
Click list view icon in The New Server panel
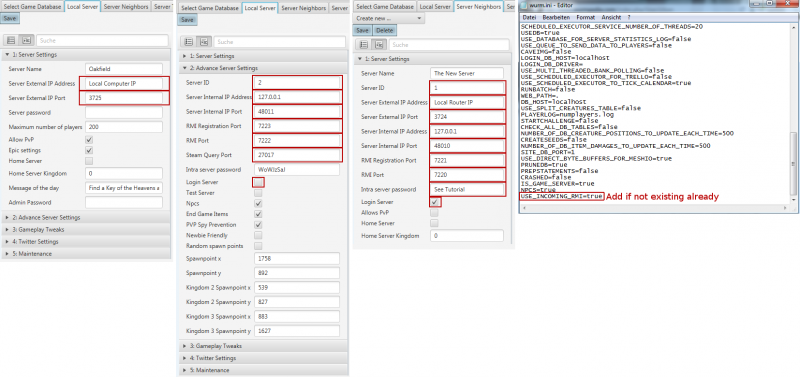pyautogui.click(x=363, y=45)
